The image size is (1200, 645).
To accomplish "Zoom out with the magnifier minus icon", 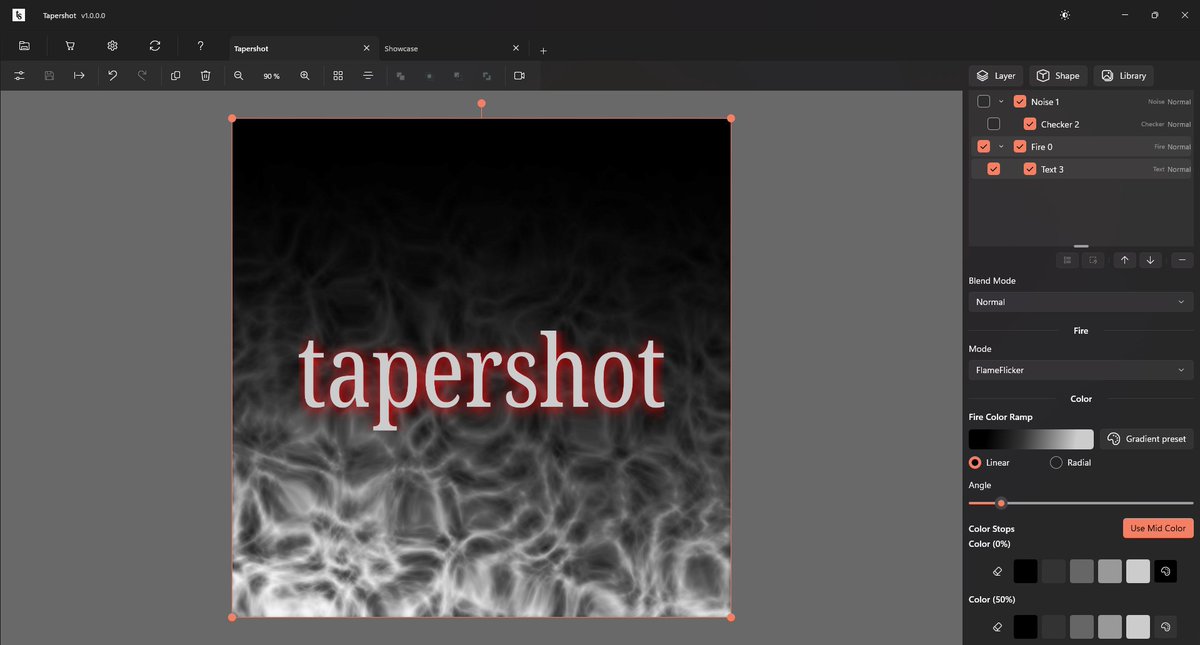I will (x=239, y=76).
